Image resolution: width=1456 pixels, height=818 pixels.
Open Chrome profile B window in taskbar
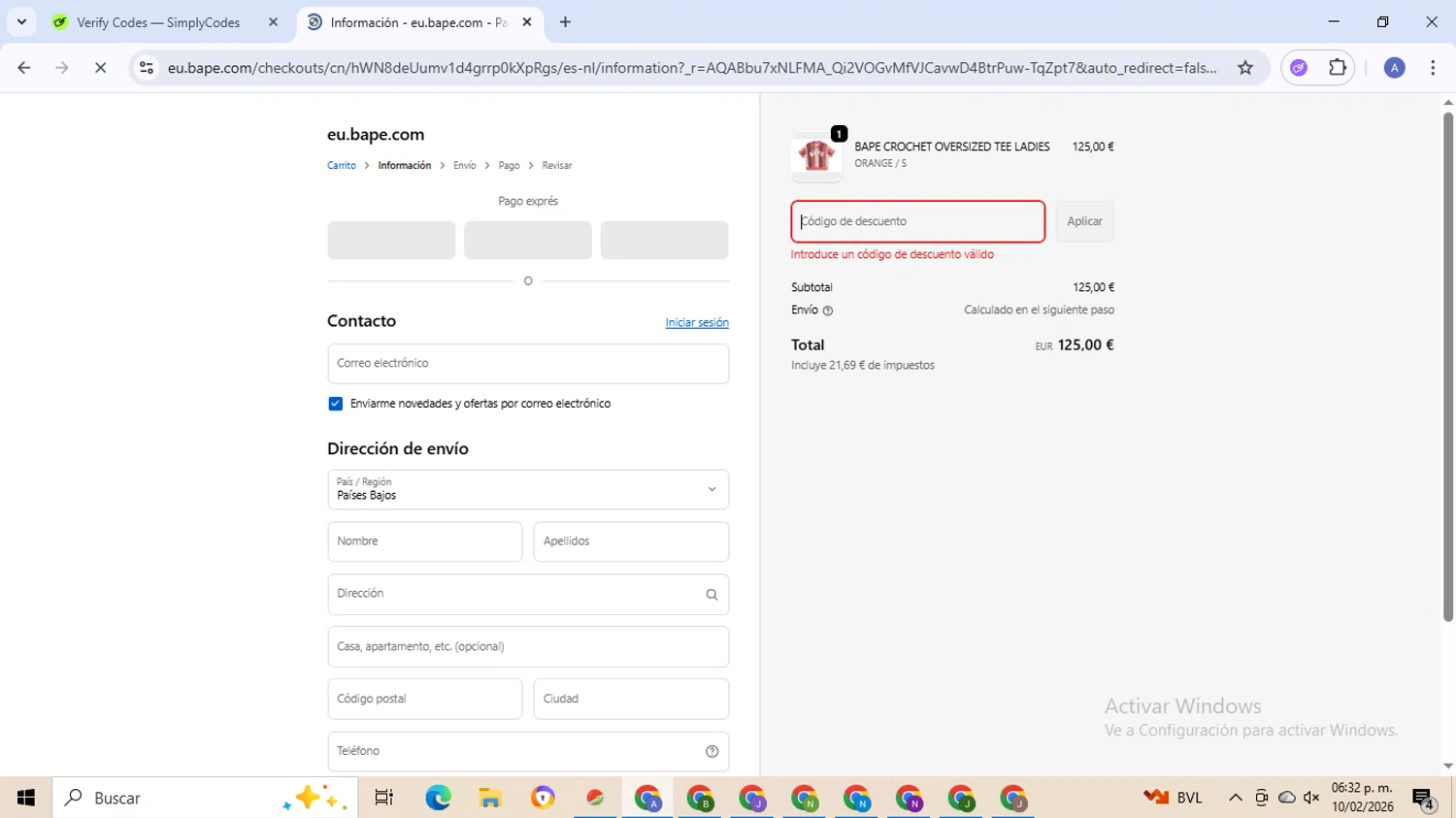point(700,798)
